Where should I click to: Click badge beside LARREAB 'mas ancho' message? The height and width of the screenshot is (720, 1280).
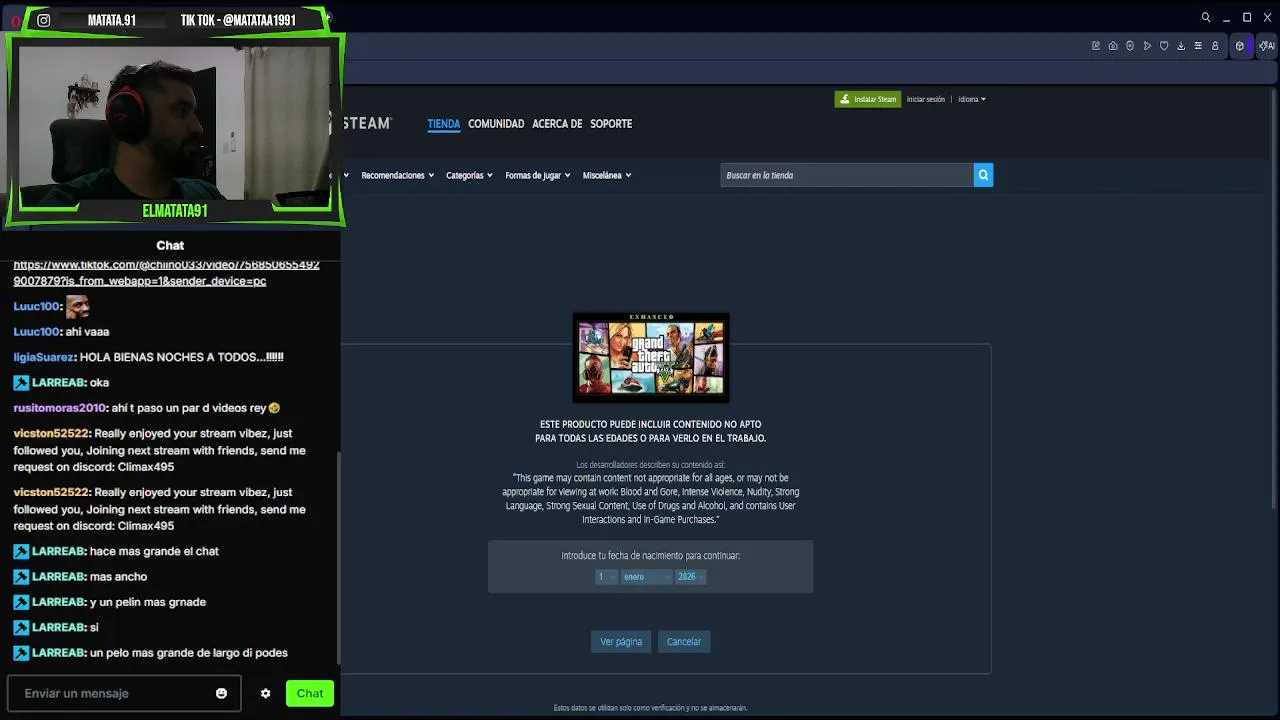[x=21, y=577]
